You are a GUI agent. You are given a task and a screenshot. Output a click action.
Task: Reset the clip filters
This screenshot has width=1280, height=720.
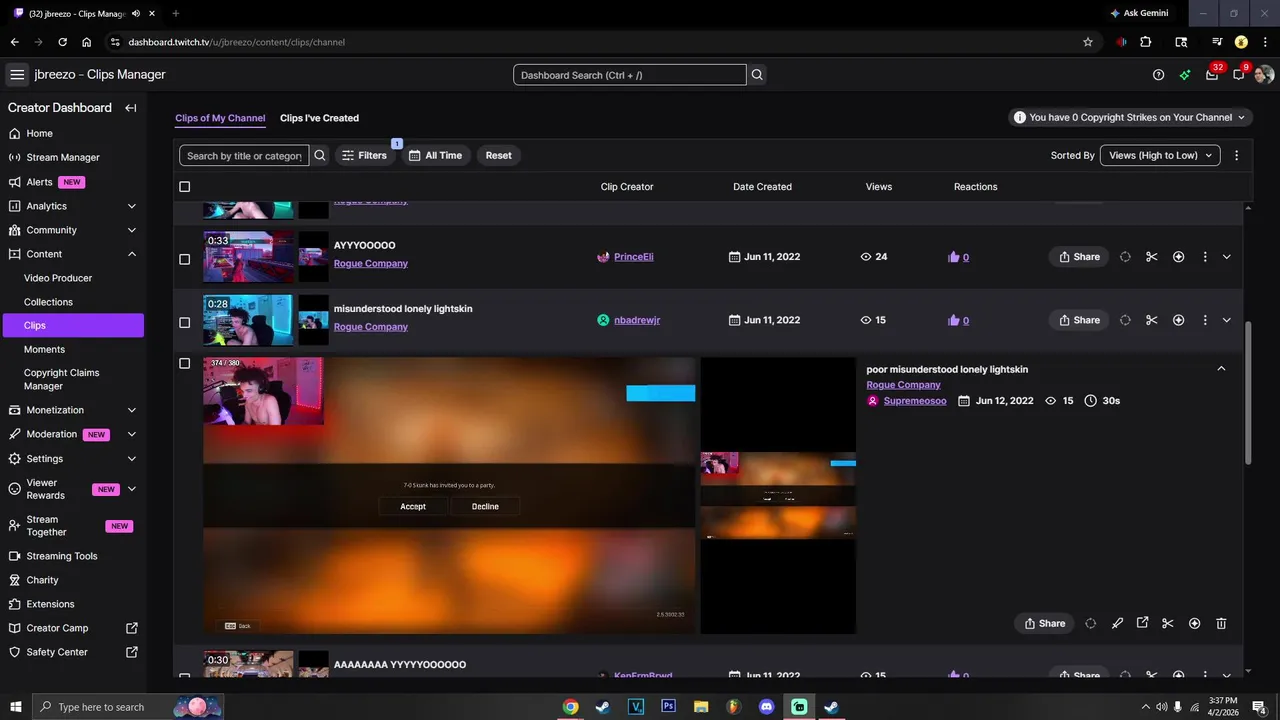[x=498, y=155]
